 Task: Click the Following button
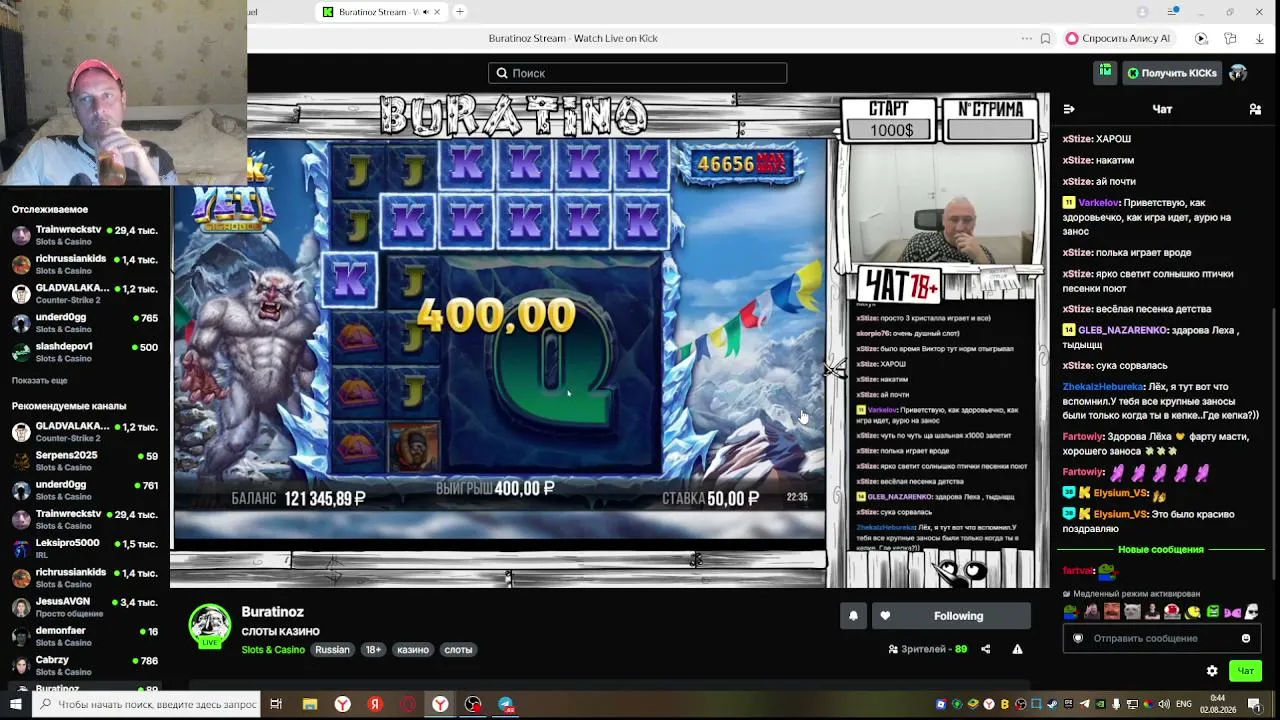coord(951,616)
